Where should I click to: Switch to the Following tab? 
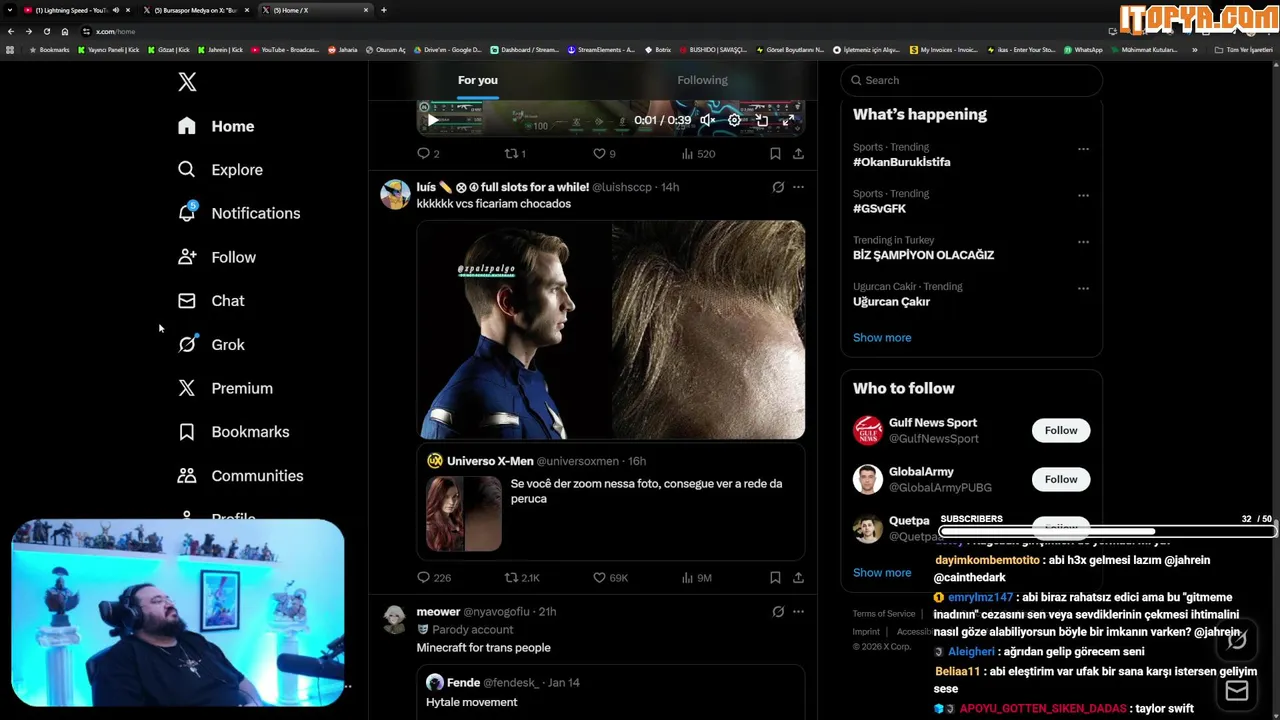(702, 80)
